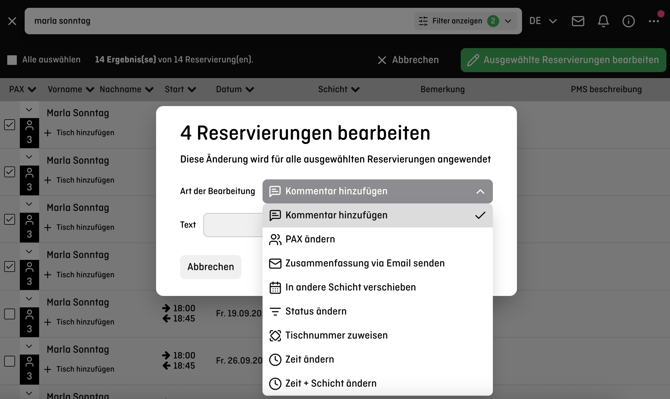This screenshot has width=670, height=399.
Task: Click the 'Bemerkung' column header
Action: [442, 89]
